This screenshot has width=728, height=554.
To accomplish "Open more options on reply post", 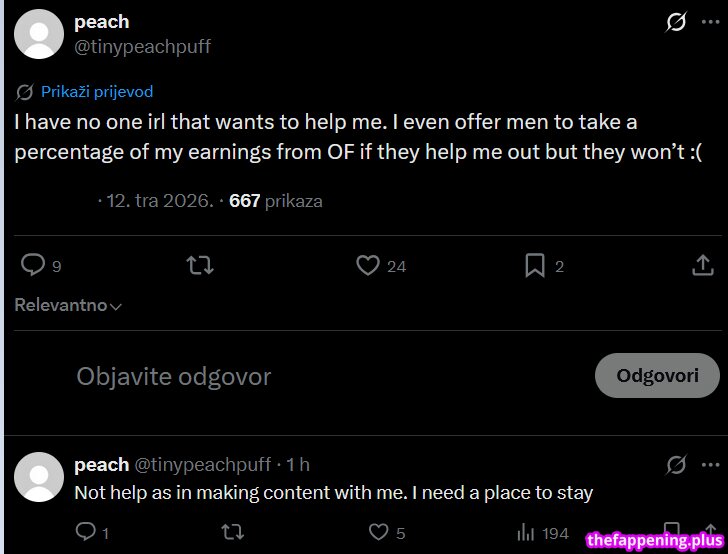I will [x=710, y=464].
